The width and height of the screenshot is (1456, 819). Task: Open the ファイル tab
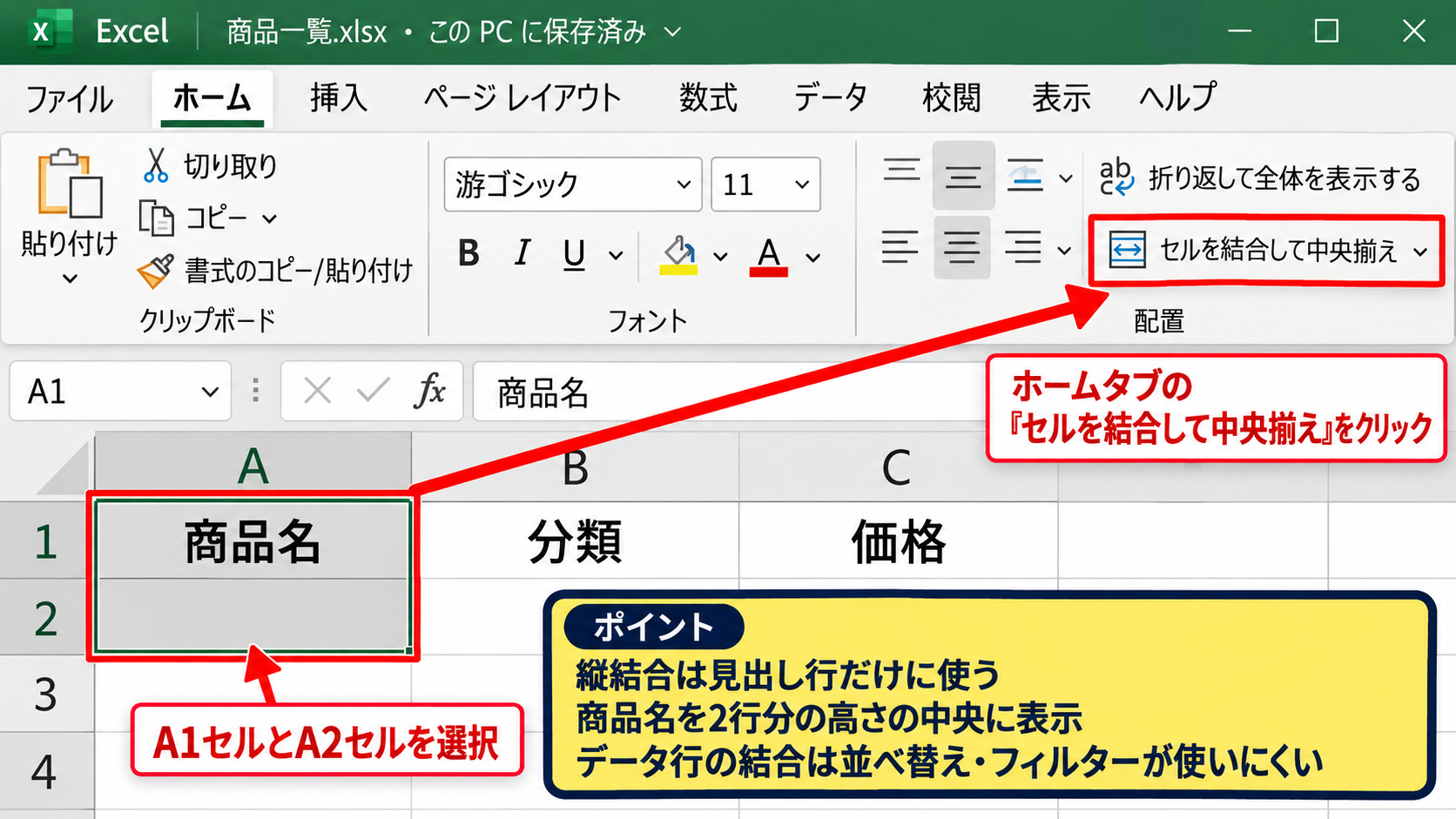click(70, 98)
